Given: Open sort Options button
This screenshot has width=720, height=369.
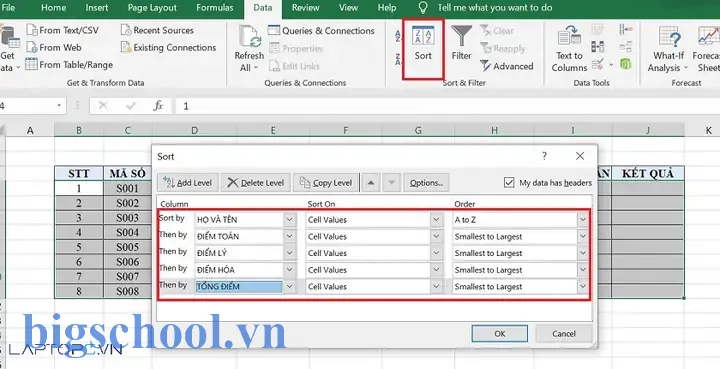Looking at the screenshot, I should click(x=426, y=183).
